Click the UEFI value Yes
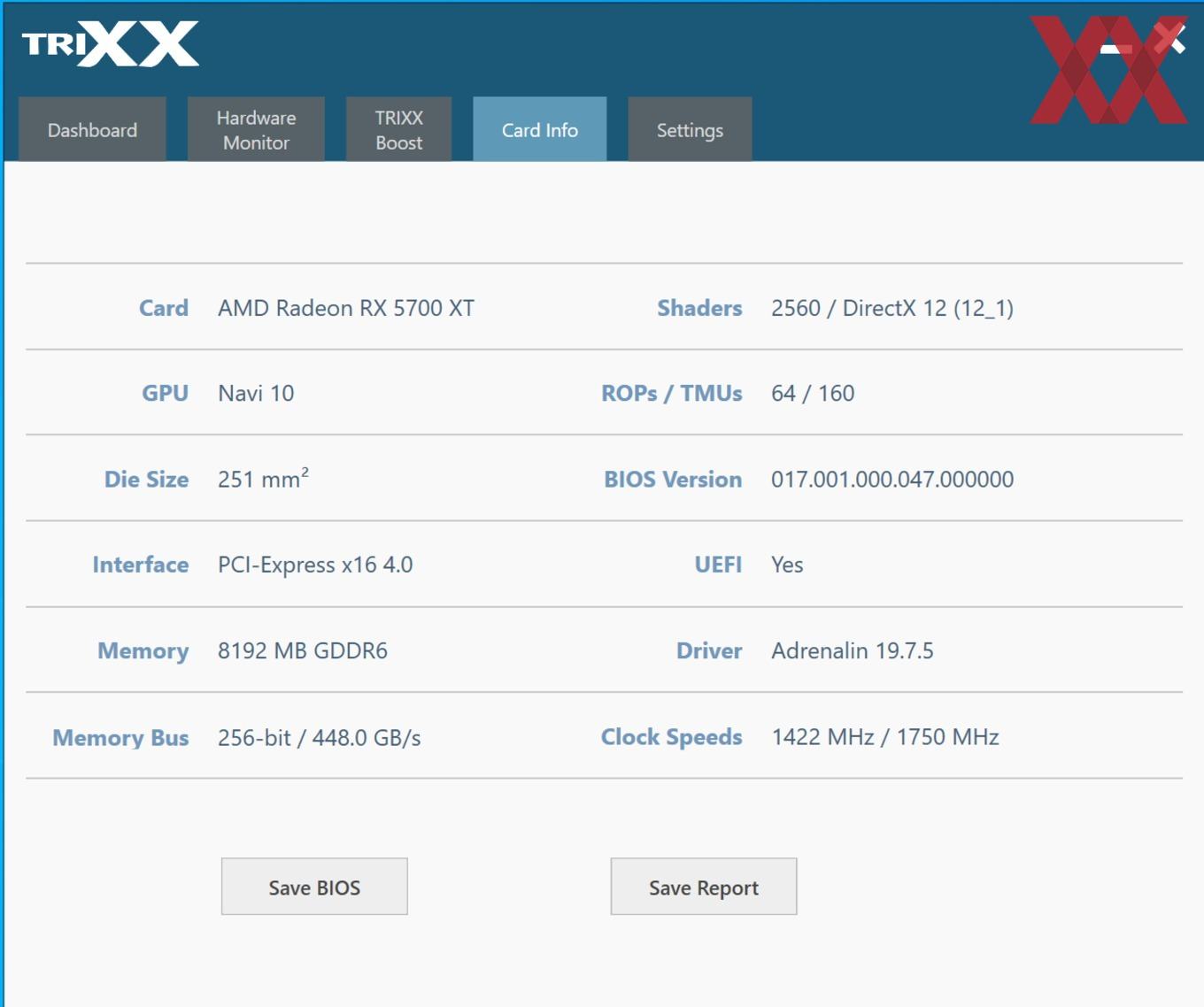The image size is (1204, 1007). click(787, 565)
